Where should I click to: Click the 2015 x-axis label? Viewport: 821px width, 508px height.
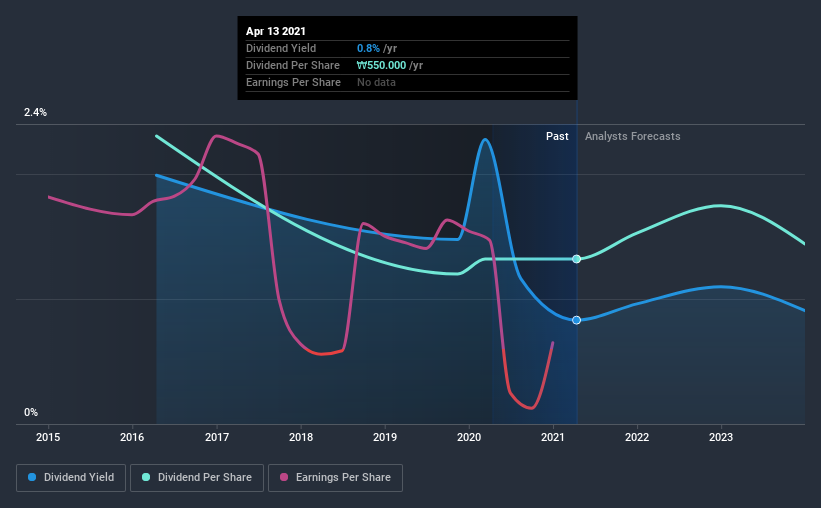coord(48,437)
